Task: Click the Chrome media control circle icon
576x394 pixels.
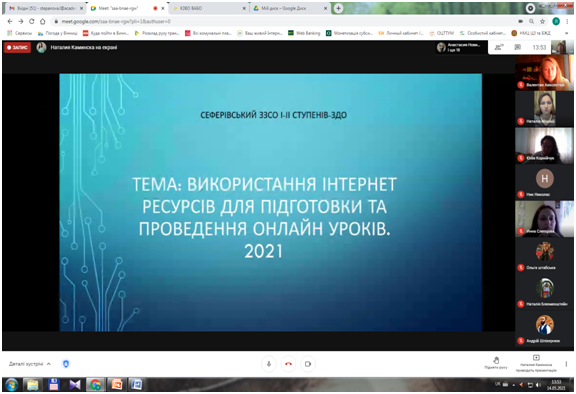Action: pos(530,8)
